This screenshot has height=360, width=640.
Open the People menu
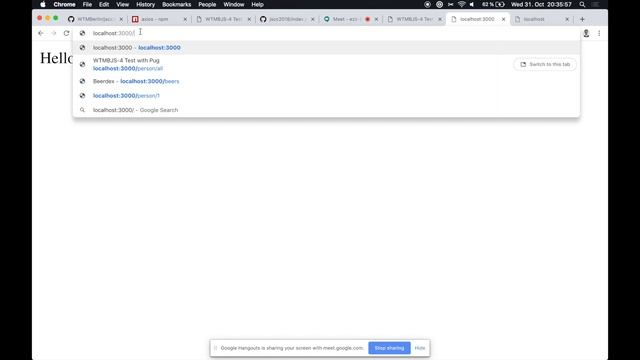207,4
